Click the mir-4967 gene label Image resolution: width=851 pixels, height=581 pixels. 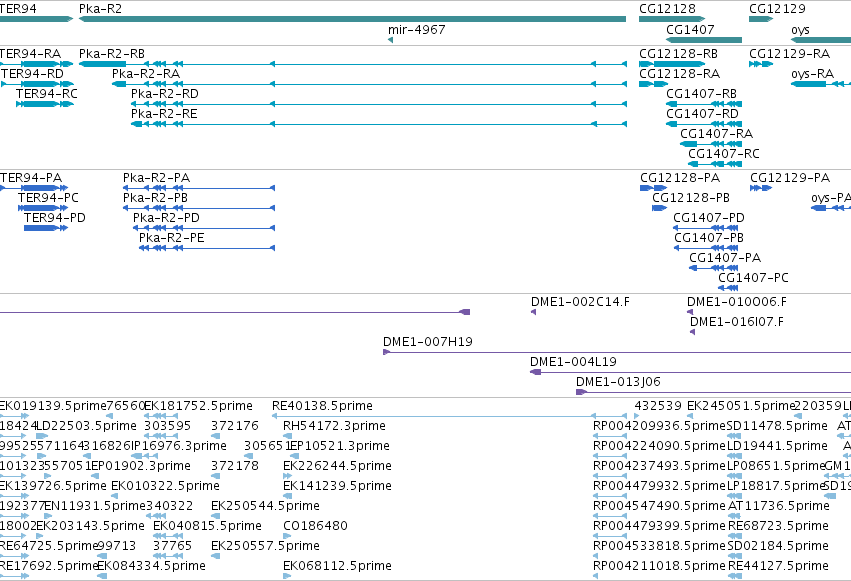point(416,29)
